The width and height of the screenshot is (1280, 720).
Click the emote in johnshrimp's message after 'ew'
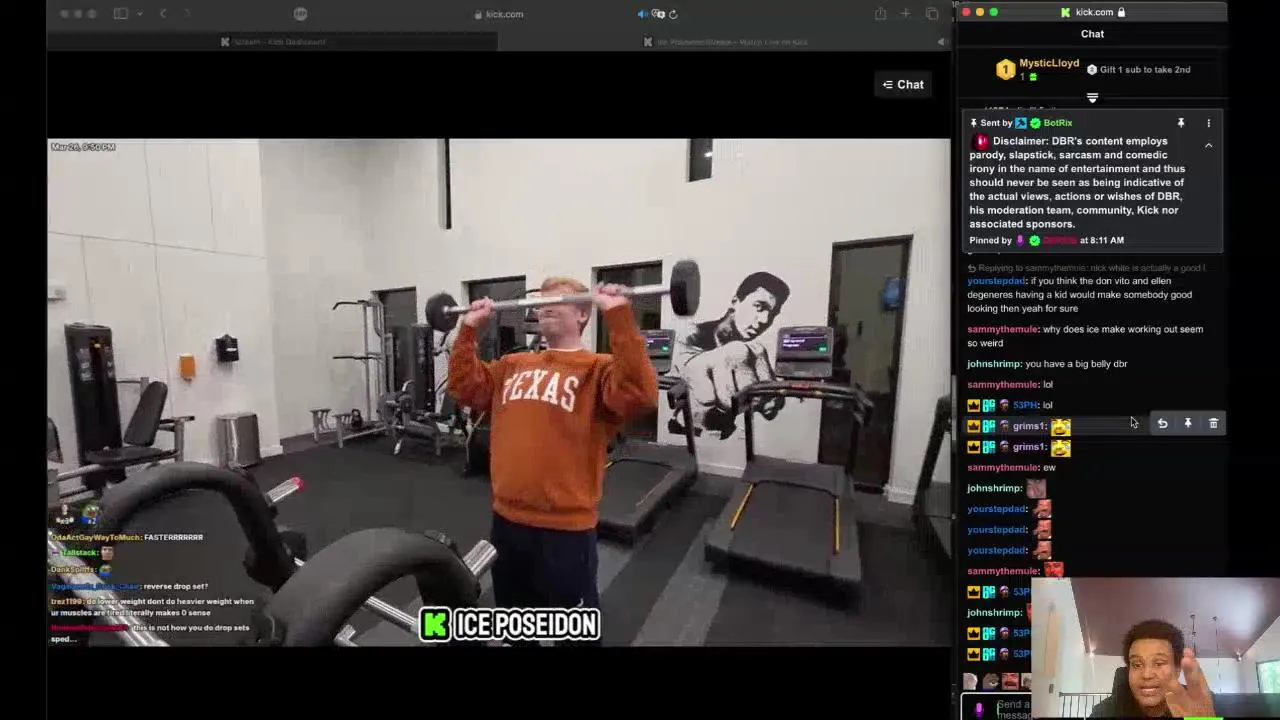click(x=1036, y=489)
